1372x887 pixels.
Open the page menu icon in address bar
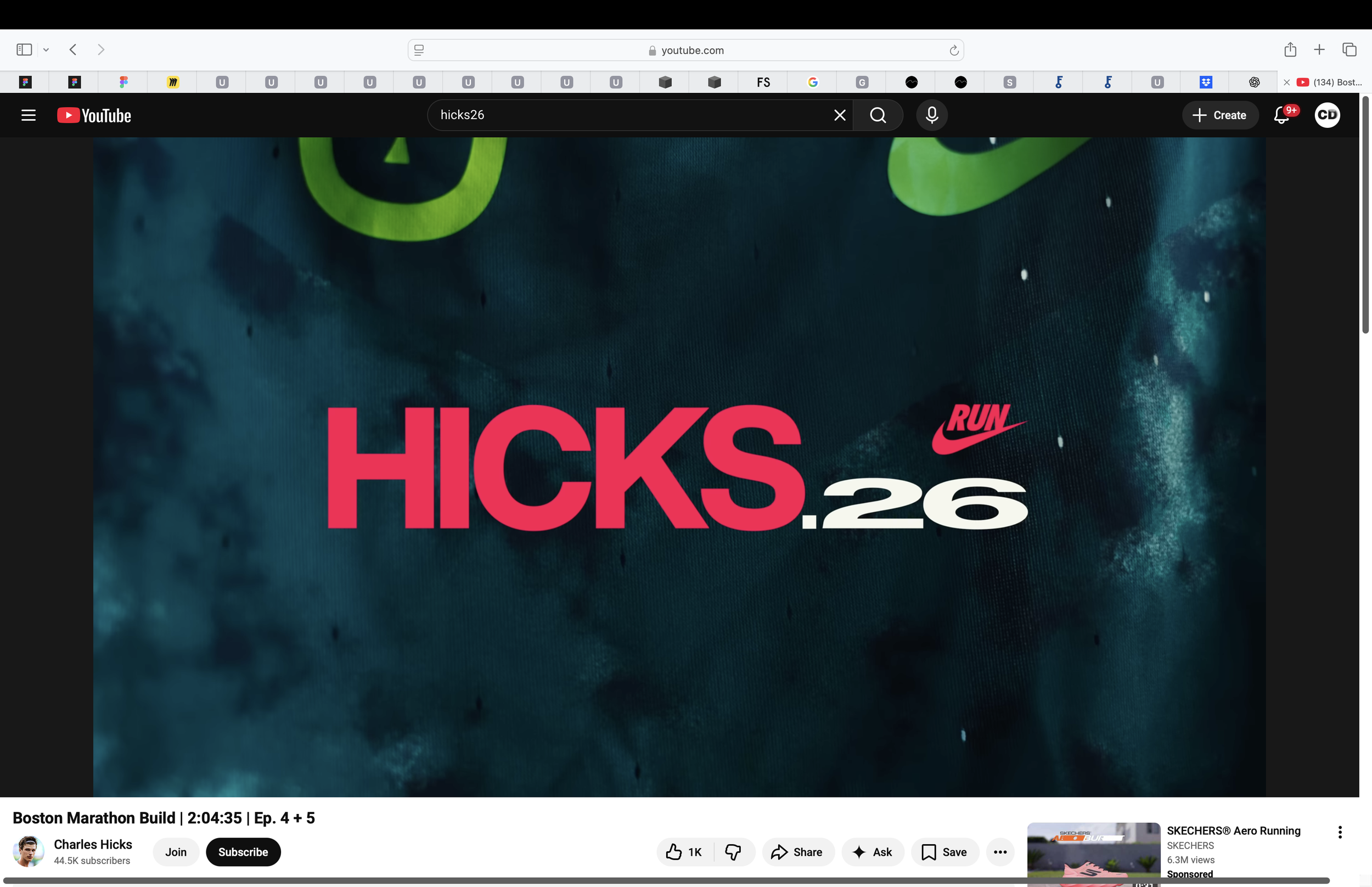point(419,50)
